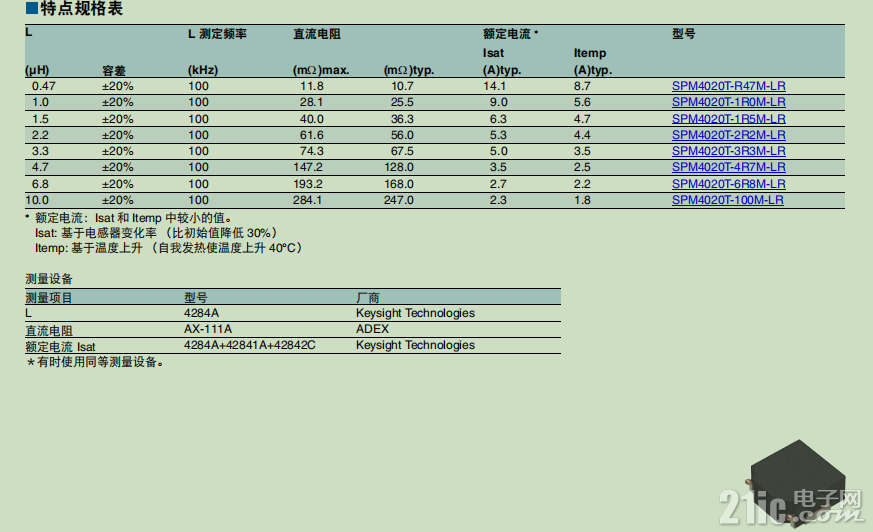The width and height of the screenshot is (873, 532).
Task: Open the SPM4020T-100M-LR part link
Action: [x=727, y=200]
